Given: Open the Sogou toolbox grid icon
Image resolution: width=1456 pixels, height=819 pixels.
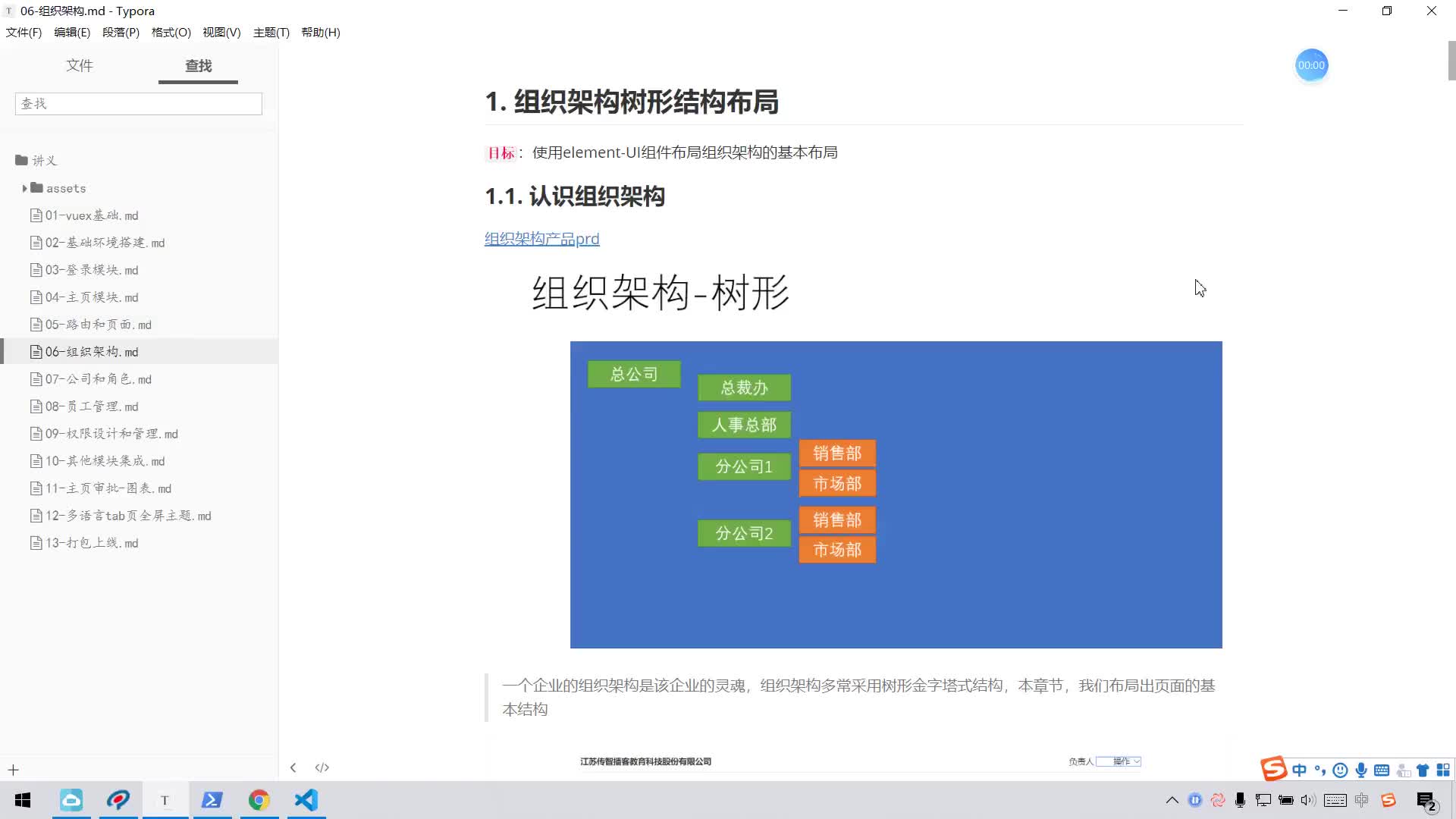Looking at the screenshot, I should 1442,770.
